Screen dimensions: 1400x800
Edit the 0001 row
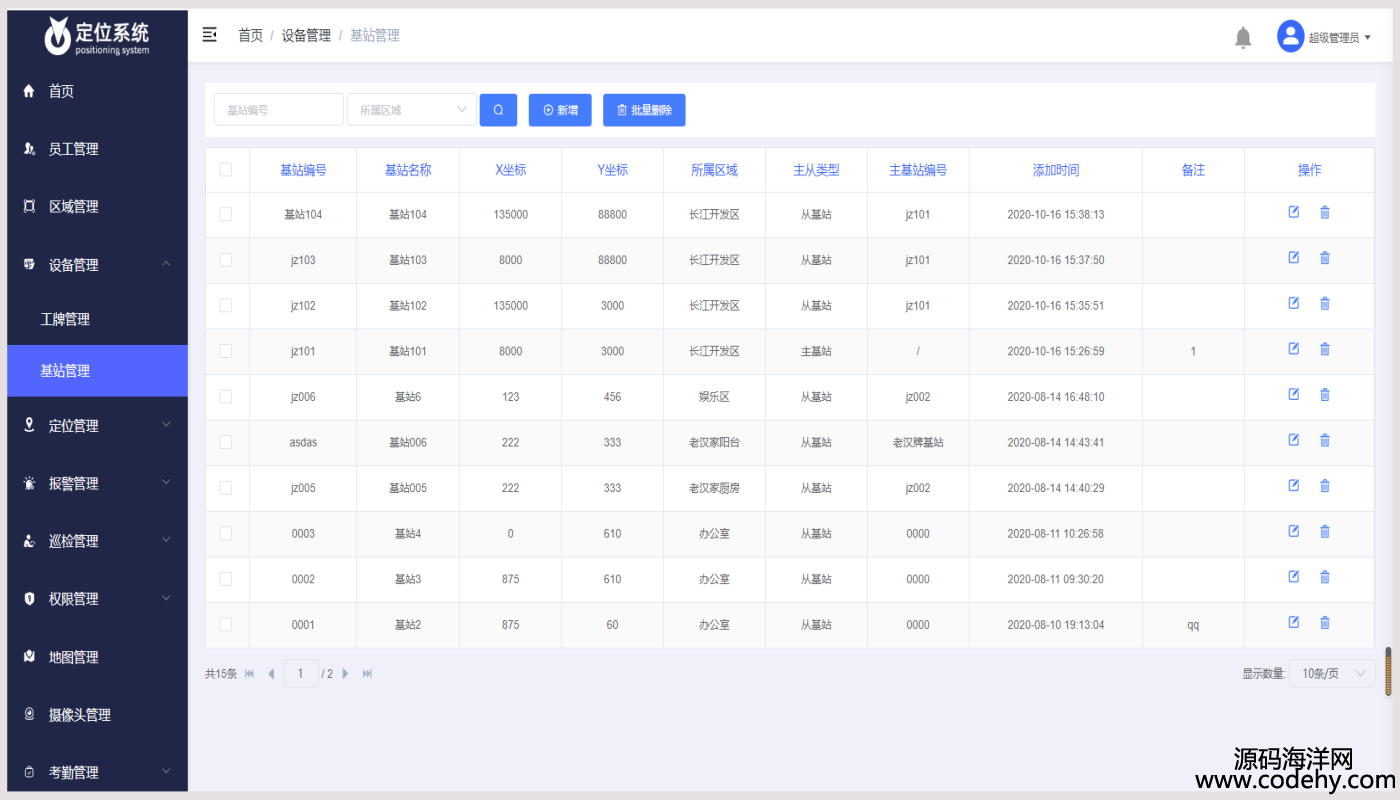(x=1293, y=622)
